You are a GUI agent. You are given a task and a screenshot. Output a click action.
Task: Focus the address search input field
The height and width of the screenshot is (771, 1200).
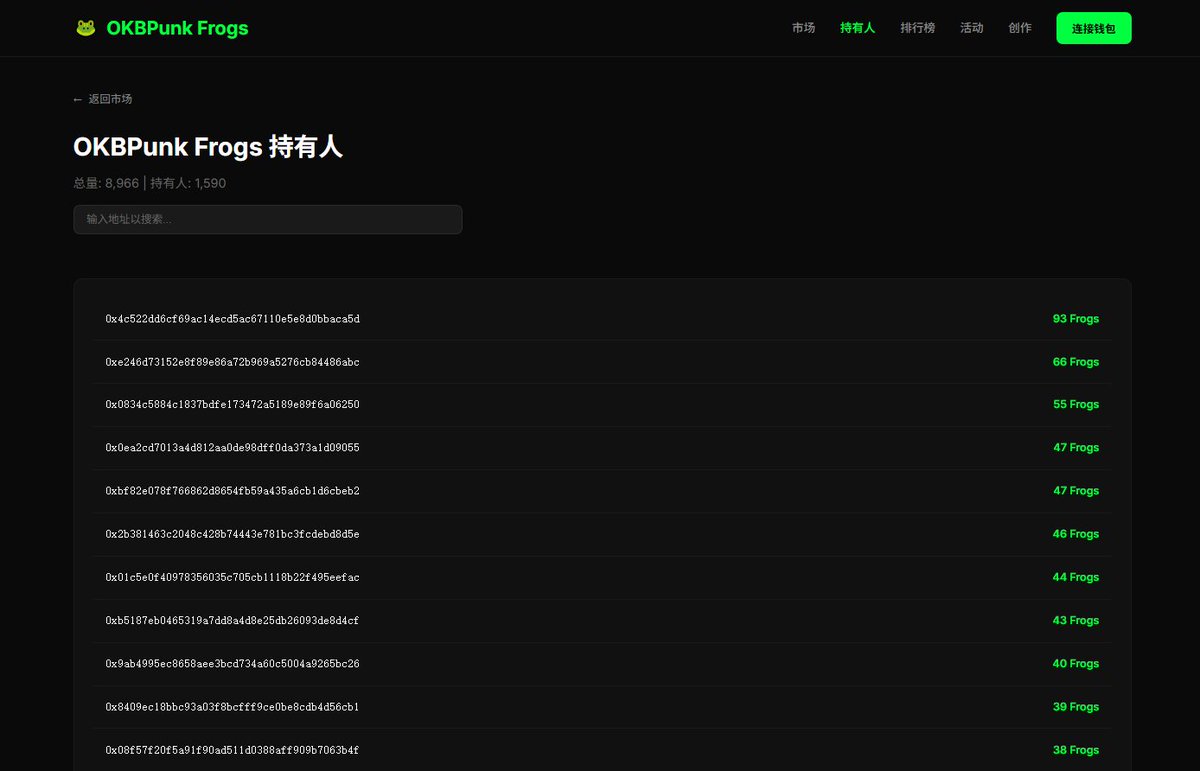tap(267, 219)
